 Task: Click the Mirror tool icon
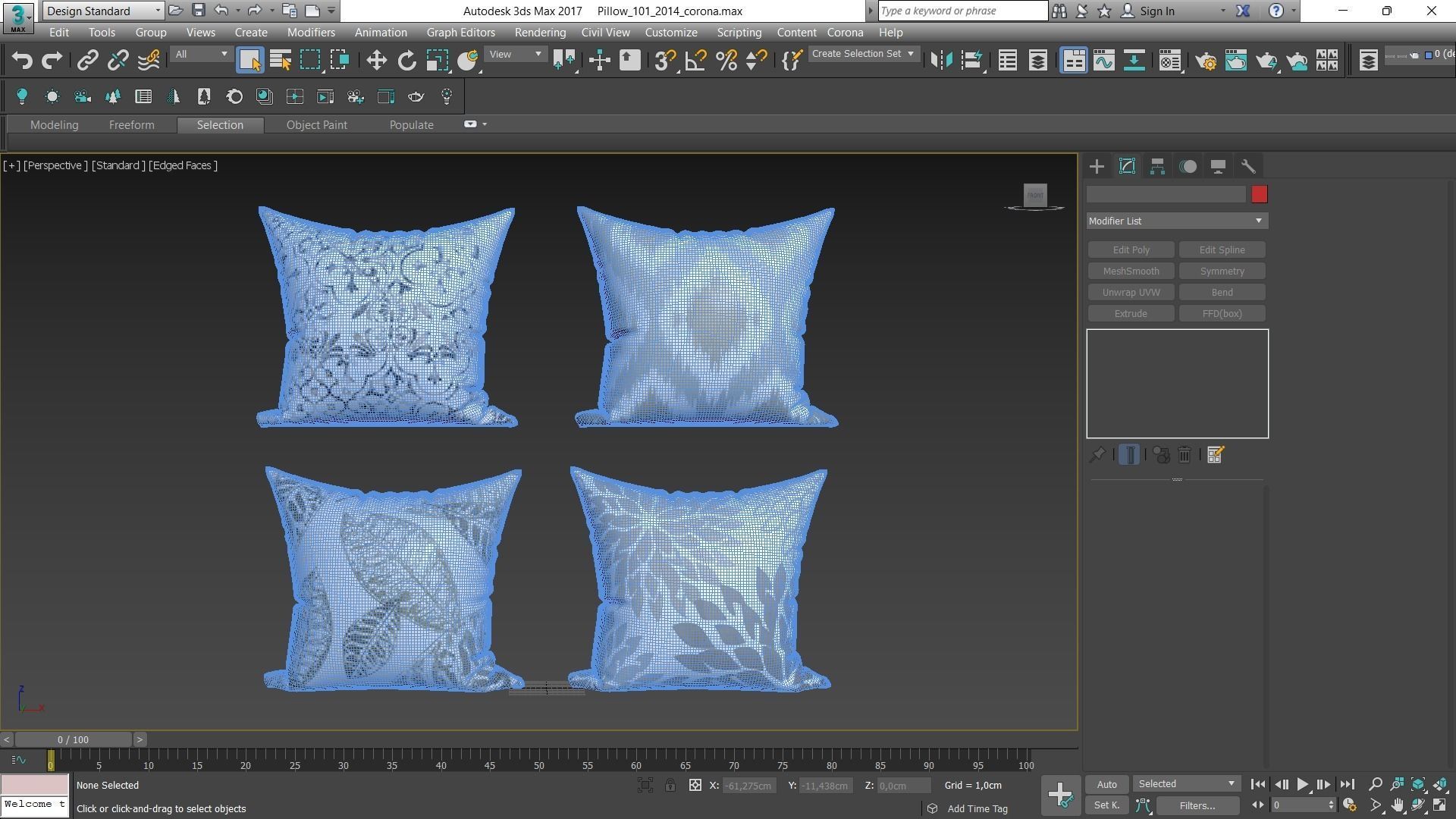pyautogui.click(x=941, y=61)
